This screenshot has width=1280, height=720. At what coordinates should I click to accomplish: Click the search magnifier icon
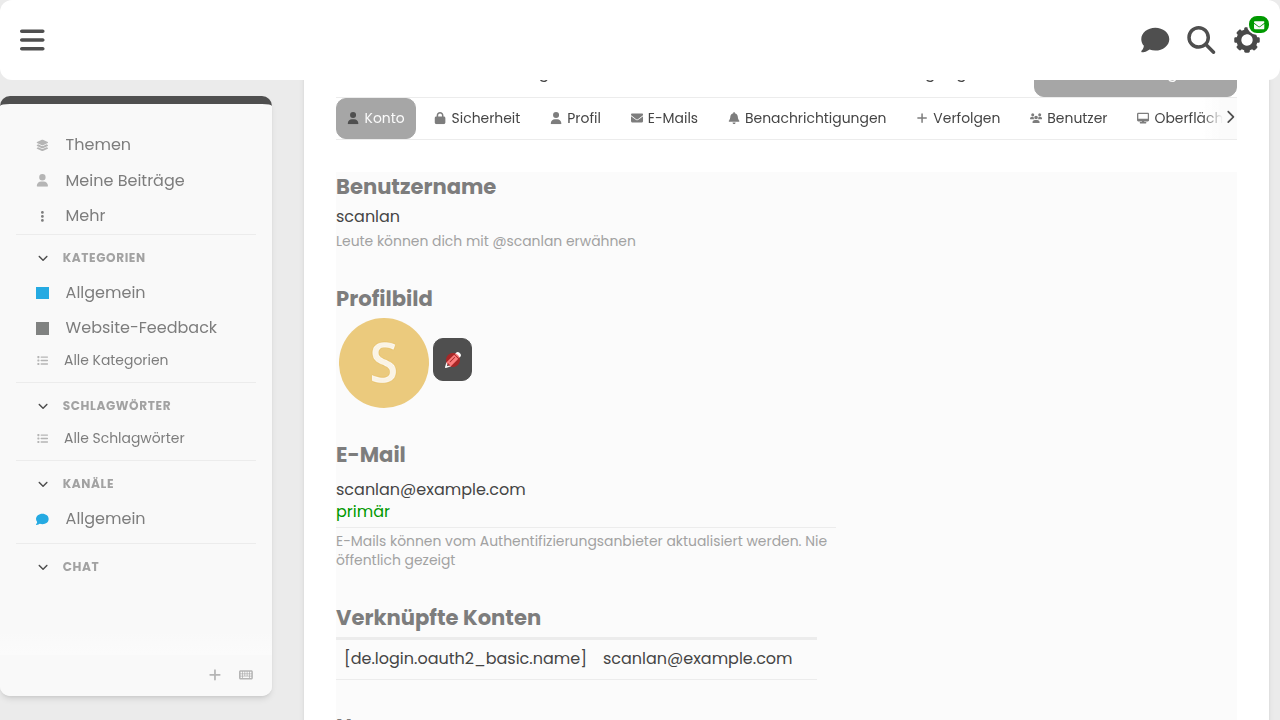pos(1201,40)
